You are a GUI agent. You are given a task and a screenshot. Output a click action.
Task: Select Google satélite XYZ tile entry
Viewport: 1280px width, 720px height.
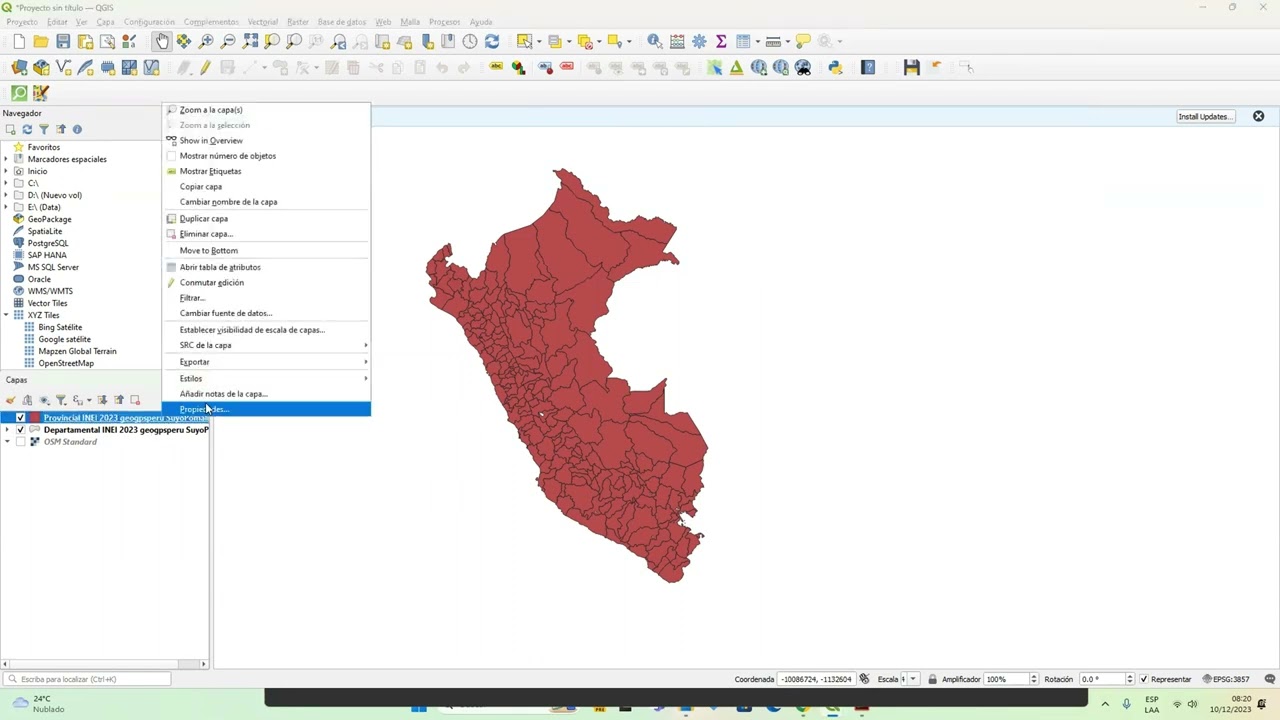point(64,339)
